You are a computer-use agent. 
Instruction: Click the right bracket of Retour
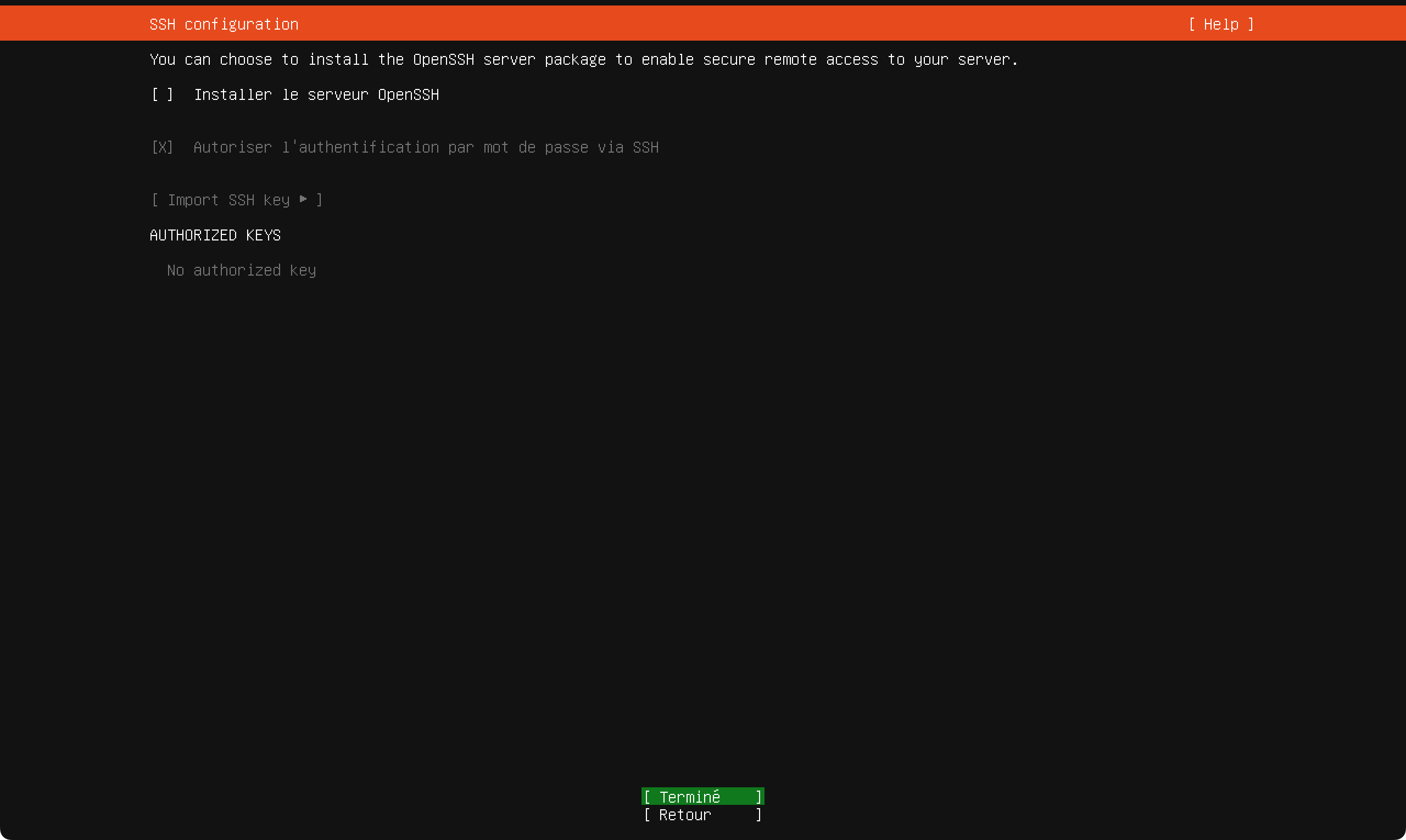pos(759,815)
